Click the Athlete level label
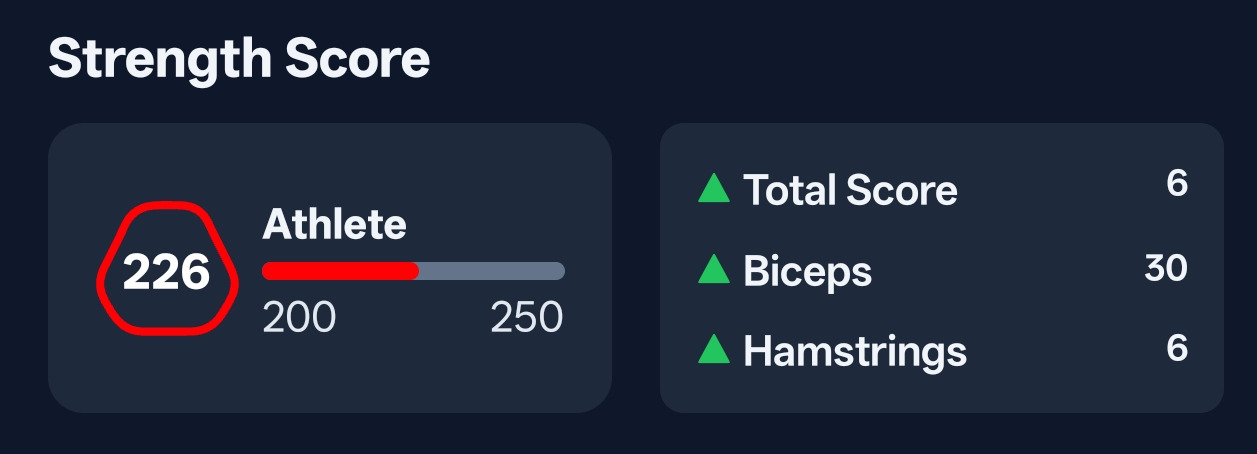 [x=334, y=225]
